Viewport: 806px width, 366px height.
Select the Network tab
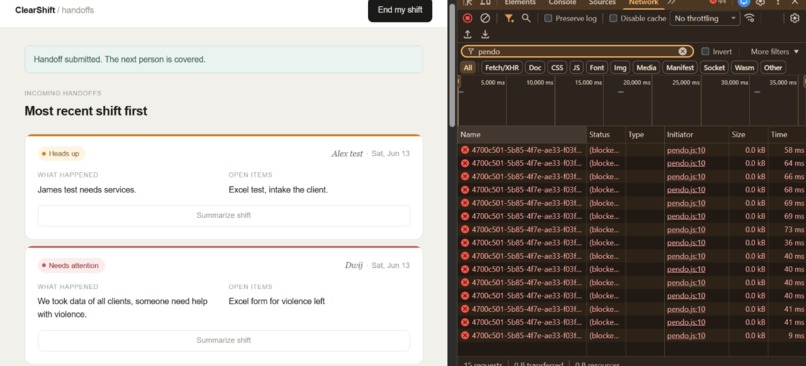644,3
